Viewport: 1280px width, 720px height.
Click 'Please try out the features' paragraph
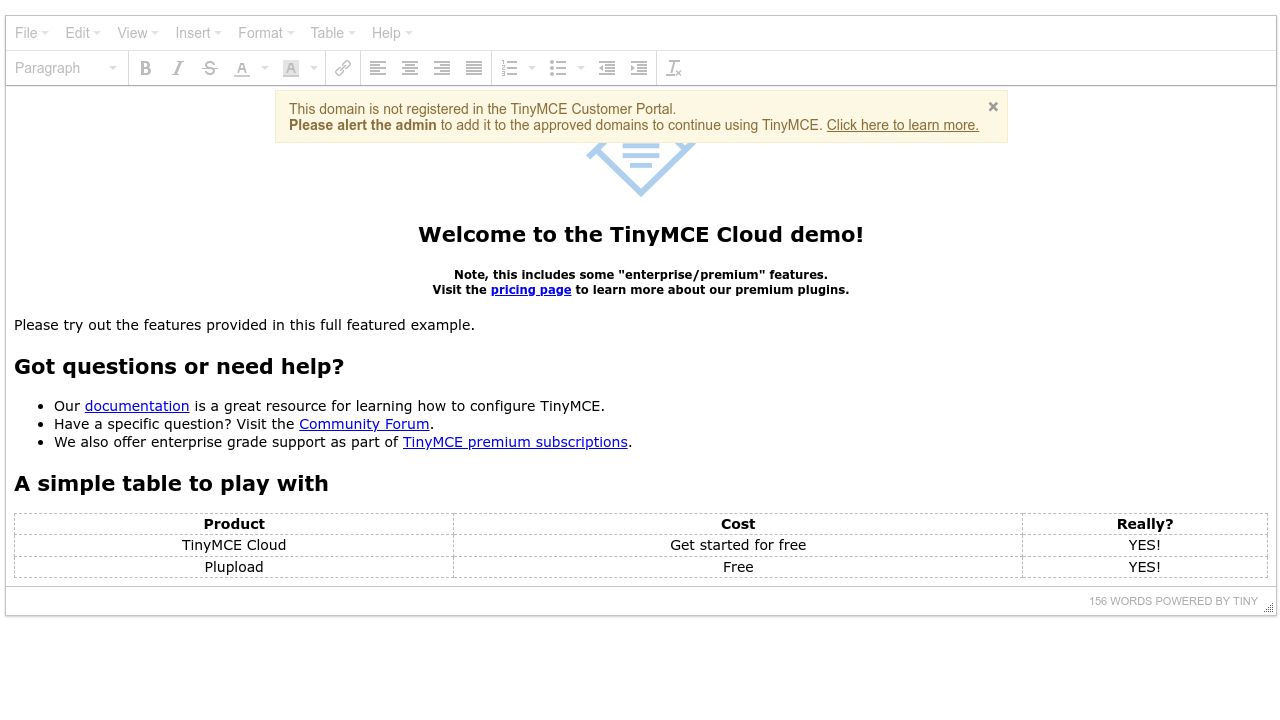pyautogui.click(x=244, y=325)
